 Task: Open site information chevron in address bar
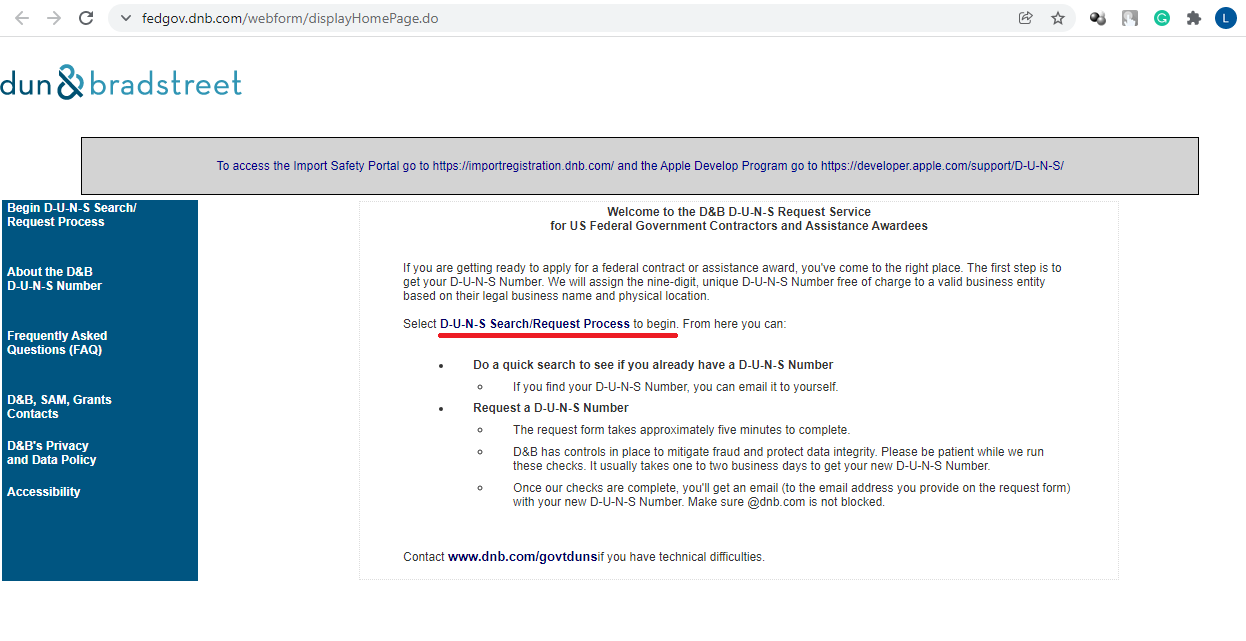click(x=125, y=18)
